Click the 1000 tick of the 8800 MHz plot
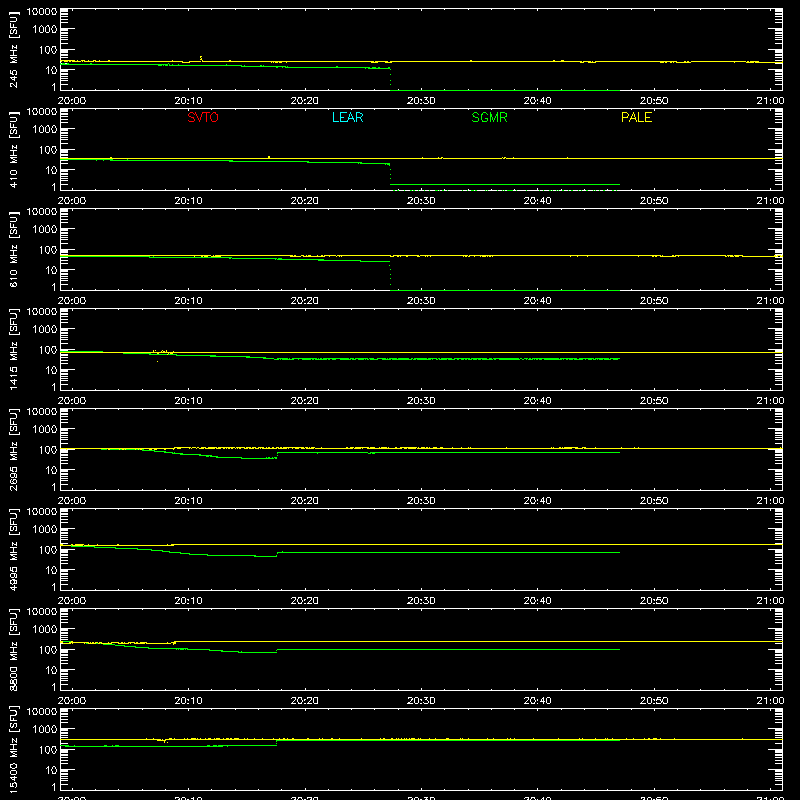The height and width of the screenshot is (800, 800). click(45, 629)
